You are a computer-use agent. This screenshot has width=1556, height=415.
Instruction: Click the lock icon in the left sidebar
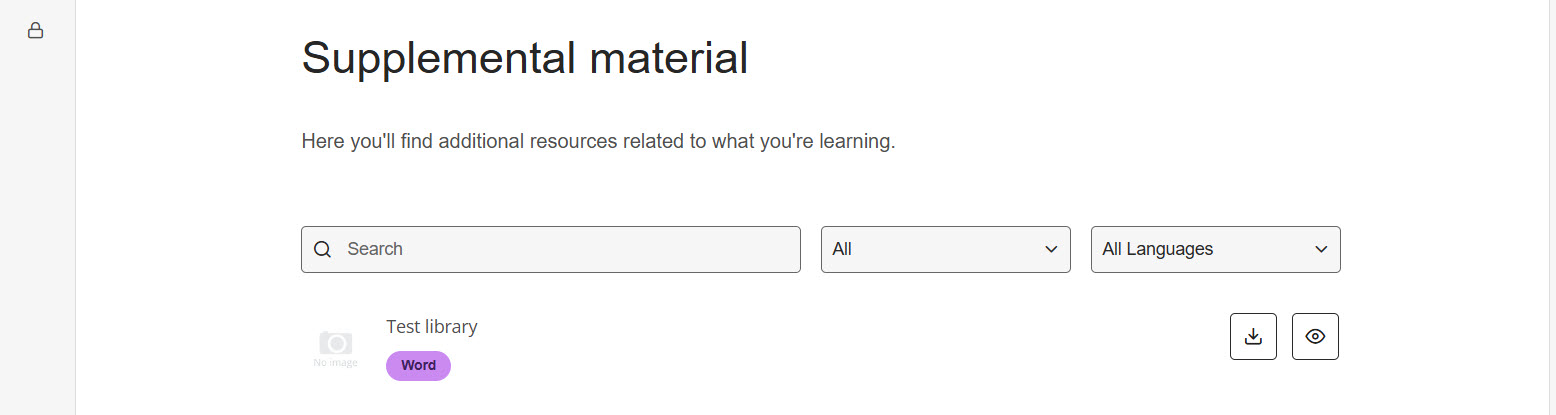click(x=35, y=31)
